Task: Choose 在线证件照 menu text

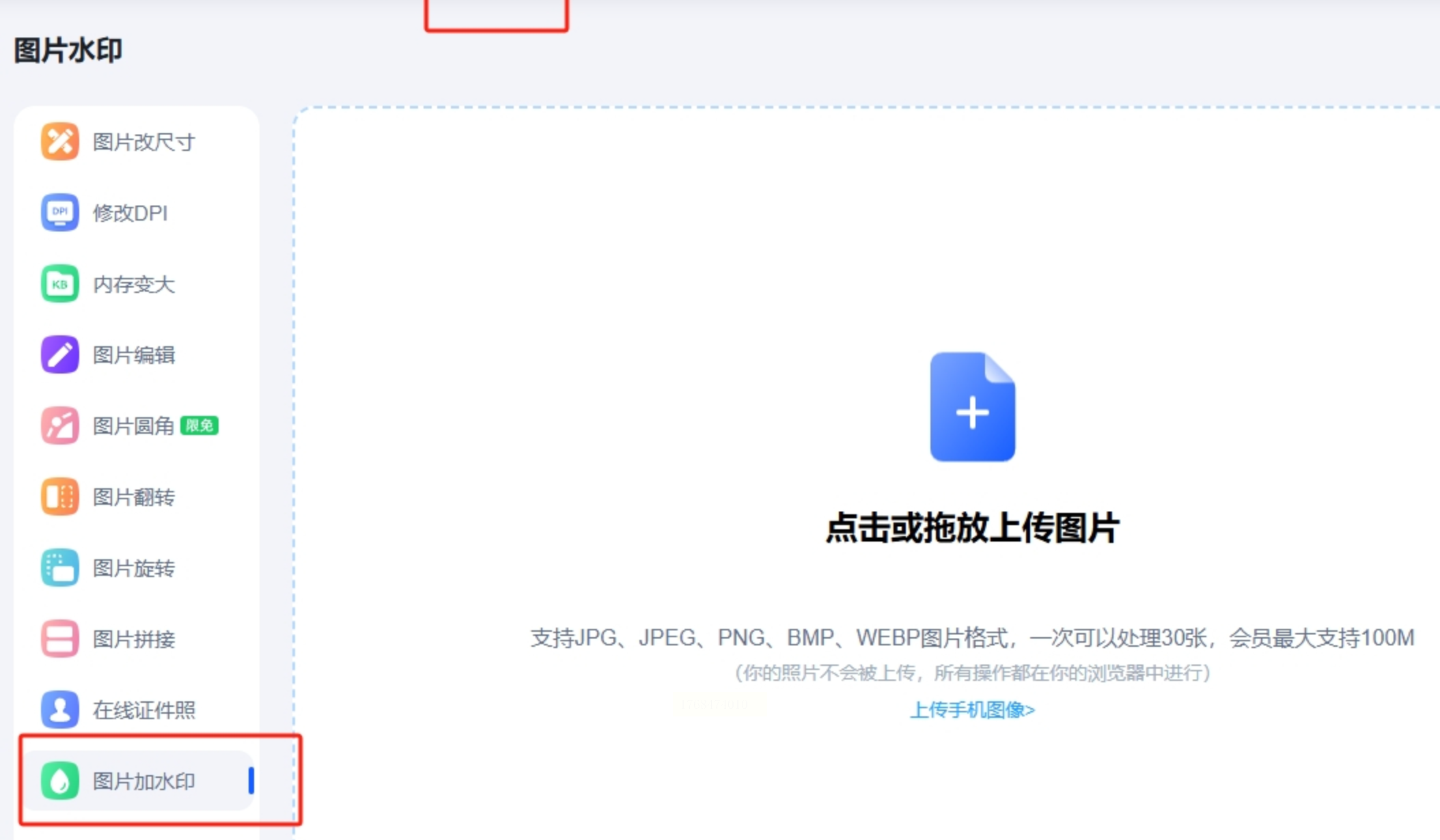Action: click(x=144, y=710)
